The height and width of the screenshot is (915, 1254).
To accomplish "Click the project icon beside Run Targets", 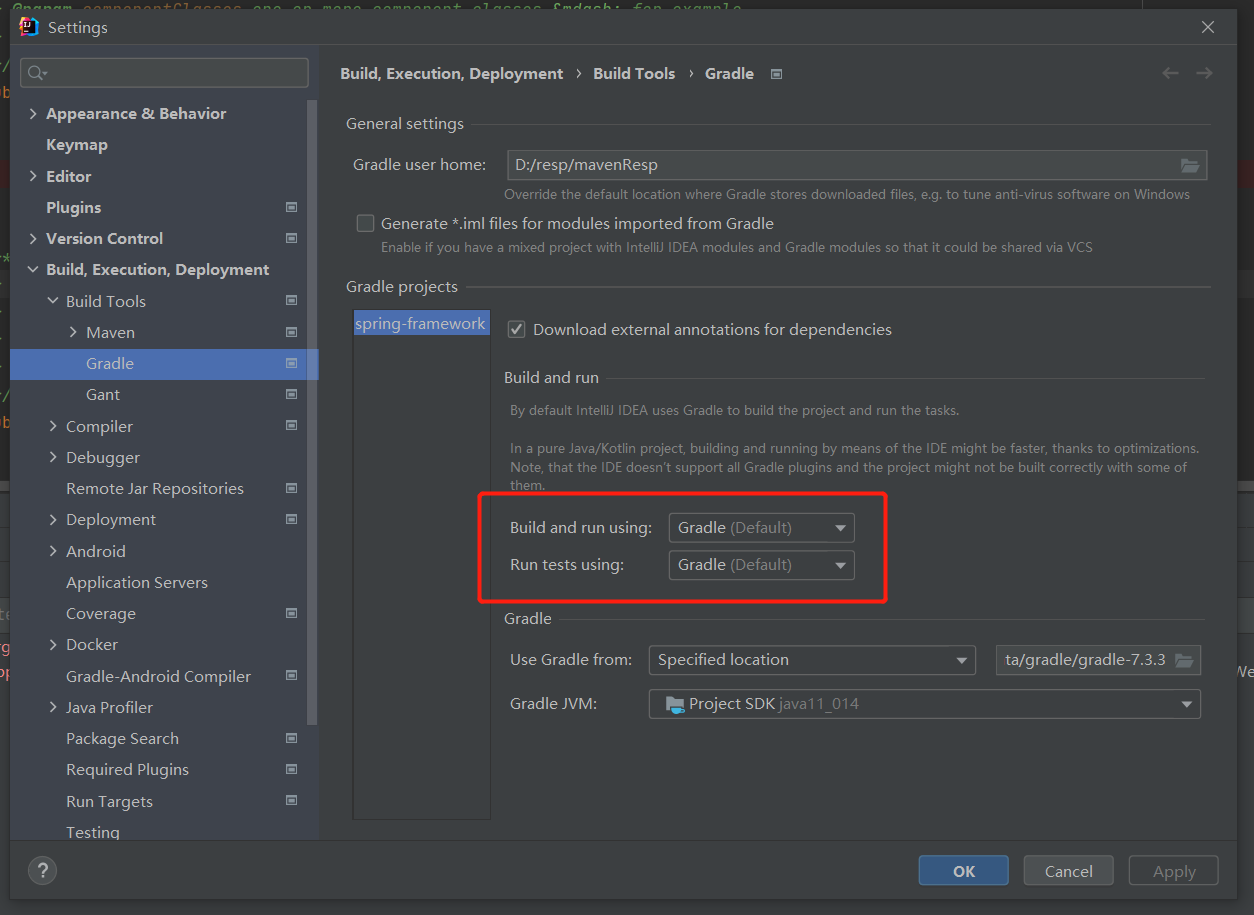I will point(291,800).
